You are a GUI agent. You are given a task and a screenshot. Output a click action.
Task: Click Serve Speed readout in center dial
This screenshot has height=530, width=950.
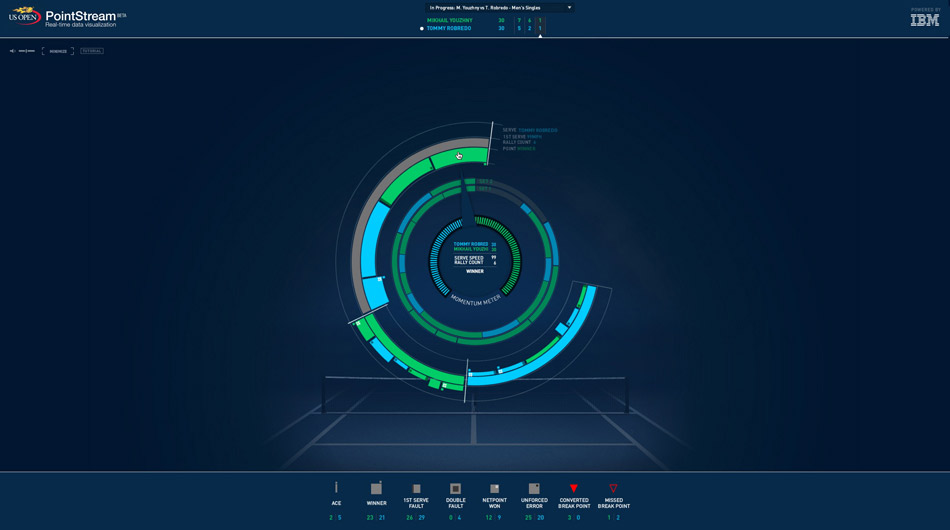point(475,257)
